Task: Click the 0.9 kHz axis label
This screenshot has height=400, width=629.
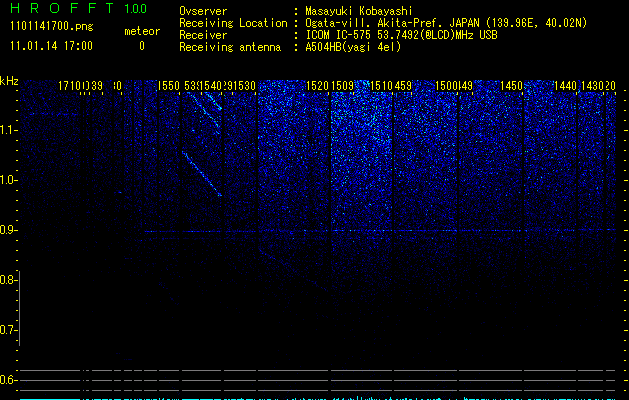Action: [8, 230]
